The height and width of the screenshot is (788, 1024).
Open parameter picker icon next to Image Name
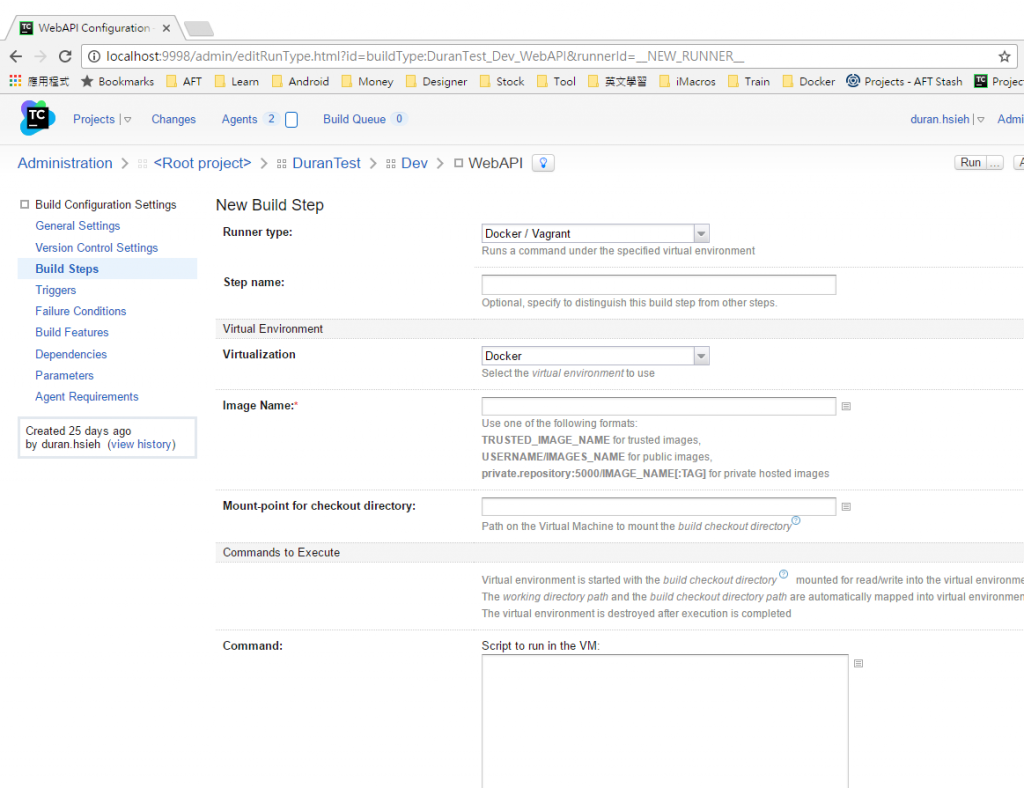(x=846, y=406)
